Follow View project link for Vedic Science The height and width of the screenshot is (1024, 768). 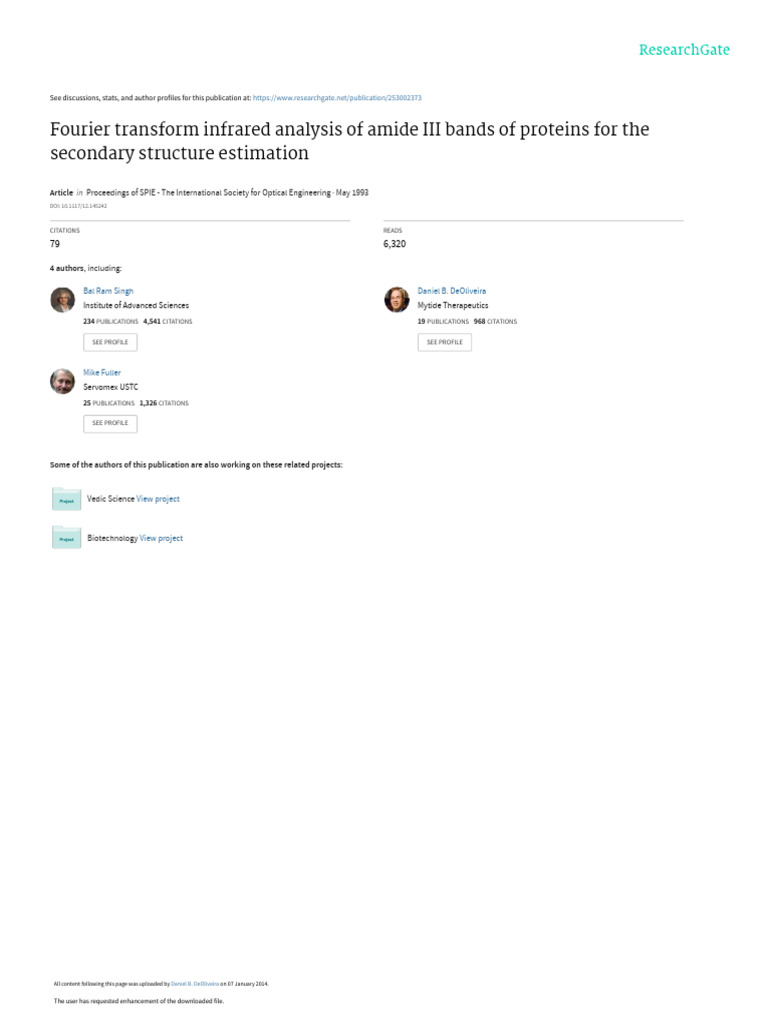point(158,498)
